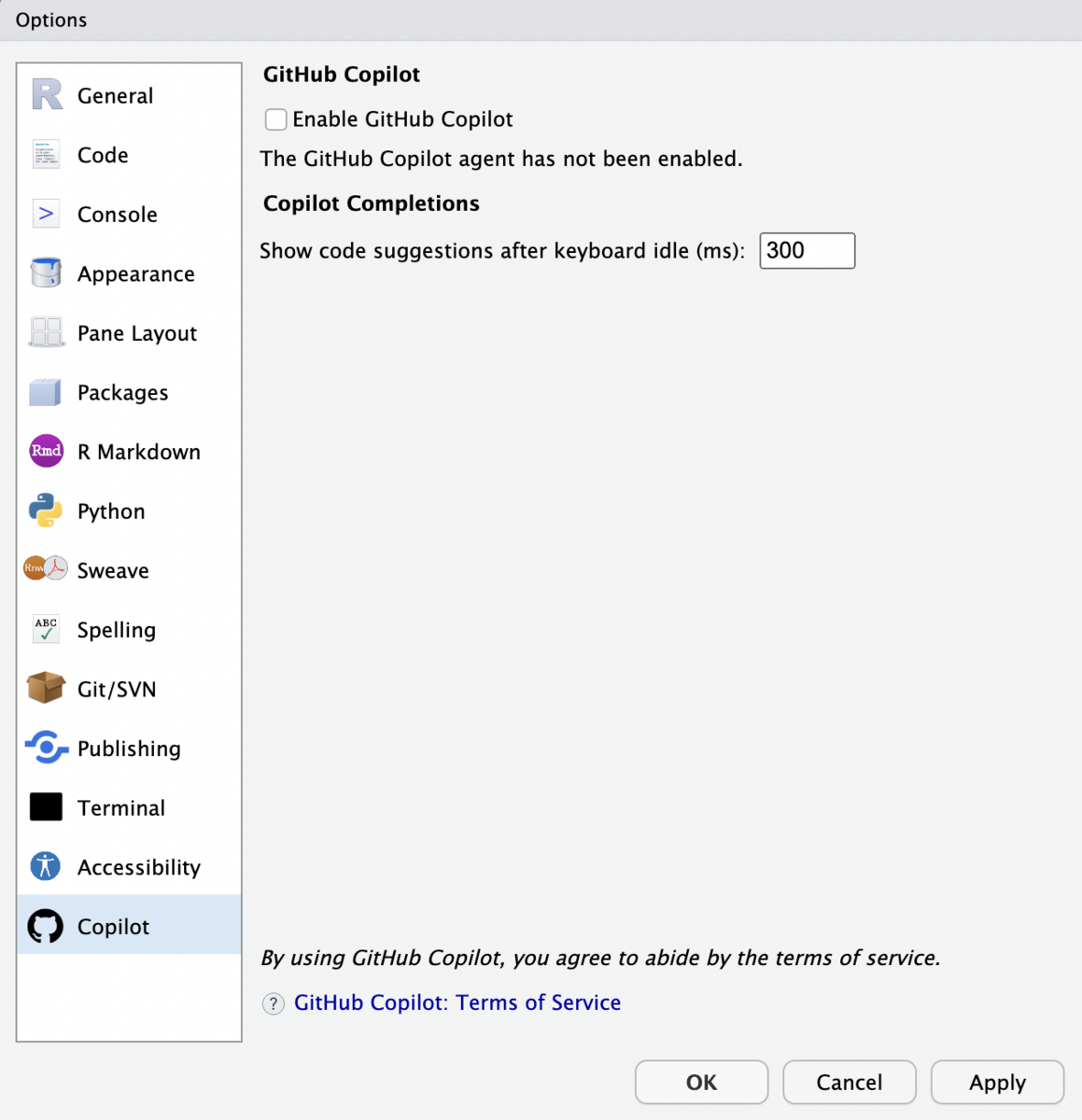Viewport: 1082px width, 1120px height.
Task: Click the Accessibility person icon
Action: click(46, 866)
